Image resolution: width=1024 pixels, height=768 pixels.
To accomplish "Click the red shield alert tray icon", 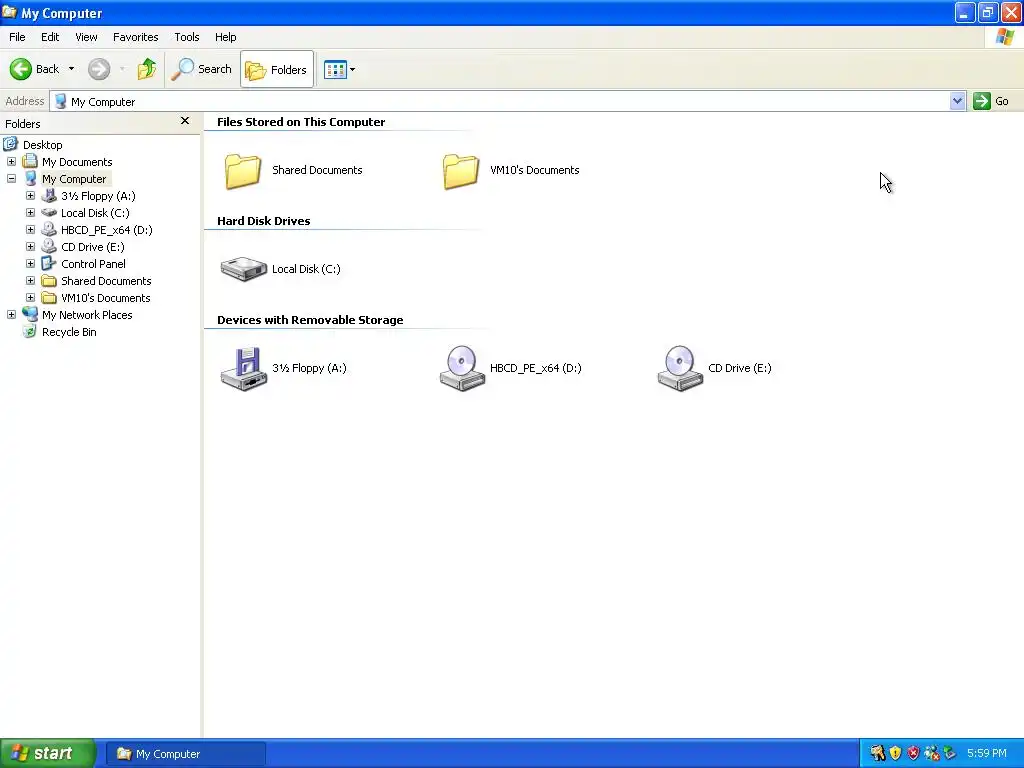I will click(x=914, y=753).
